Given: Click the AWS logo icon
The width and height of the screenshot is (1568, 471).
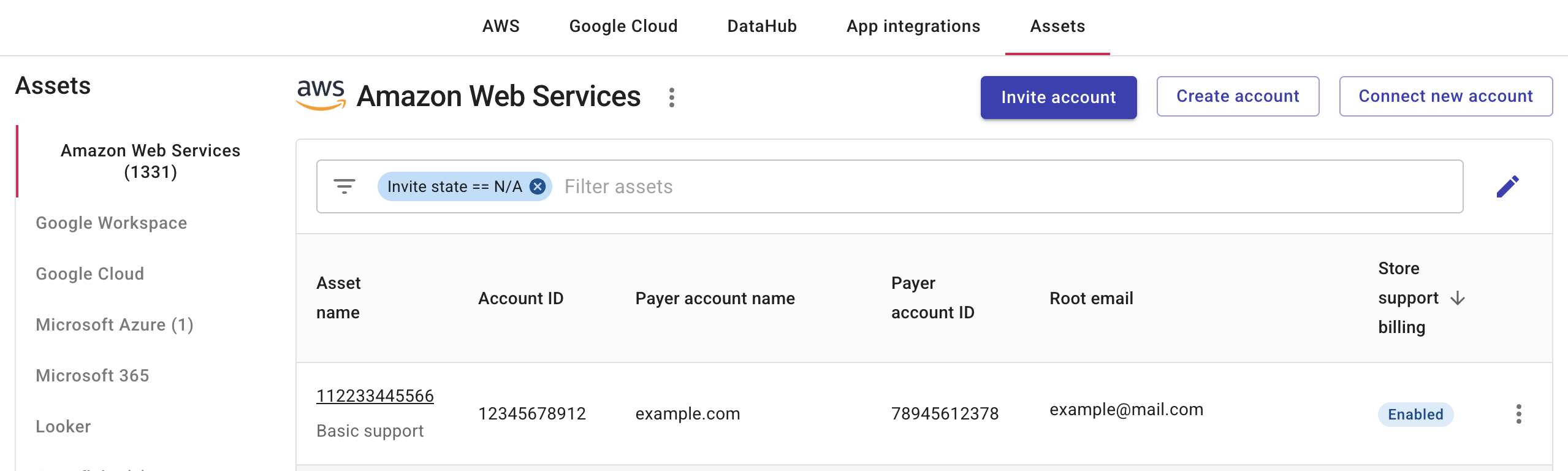Looking at the screenshot, I should (x=321, y=96).
